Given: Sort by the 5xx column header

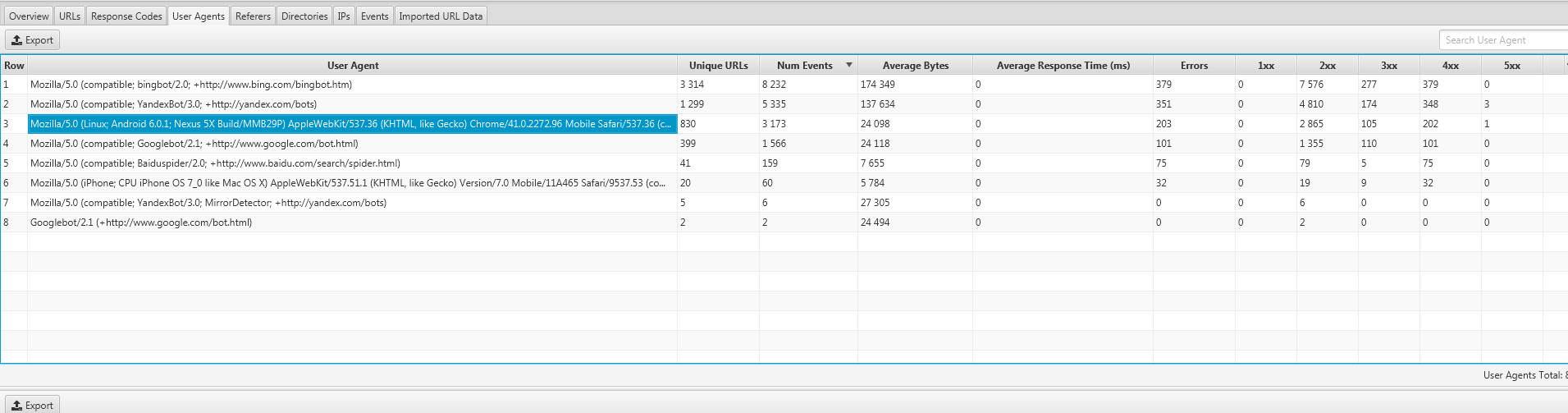Looking at the screenshot, I should pos(1512,65).
